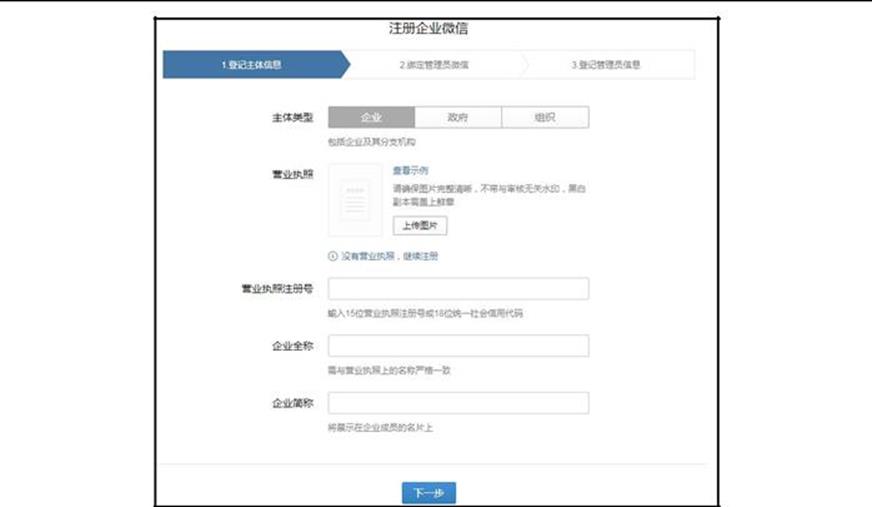The height and width of the screenshot is (507, 872).
Task: Select 政府 as the entity type
Action: click(x=458, y=117)
